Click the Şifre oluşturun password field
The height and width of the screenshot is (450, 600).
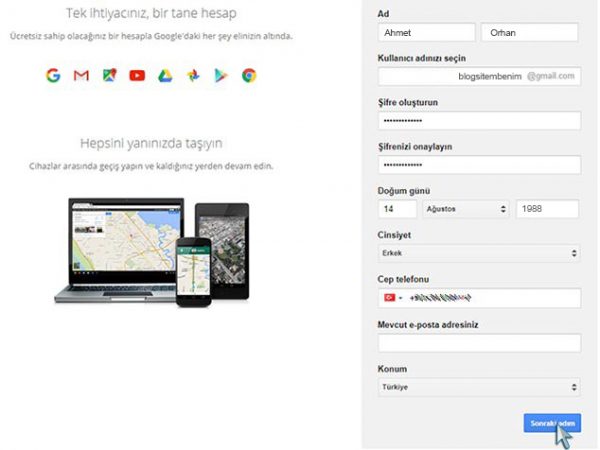(479, 121)
